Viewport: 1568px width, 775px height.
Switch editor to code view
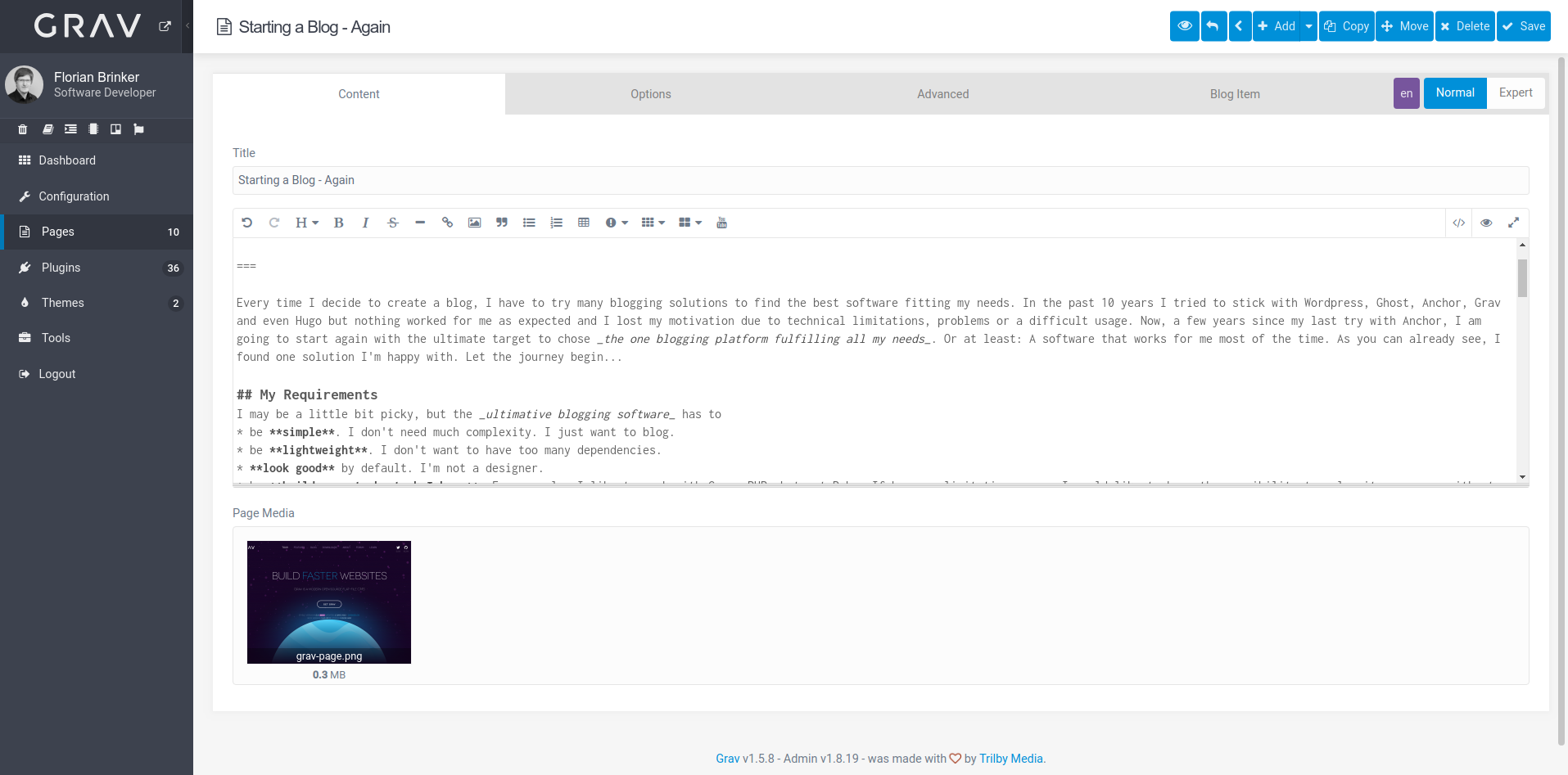[1459, 223]
